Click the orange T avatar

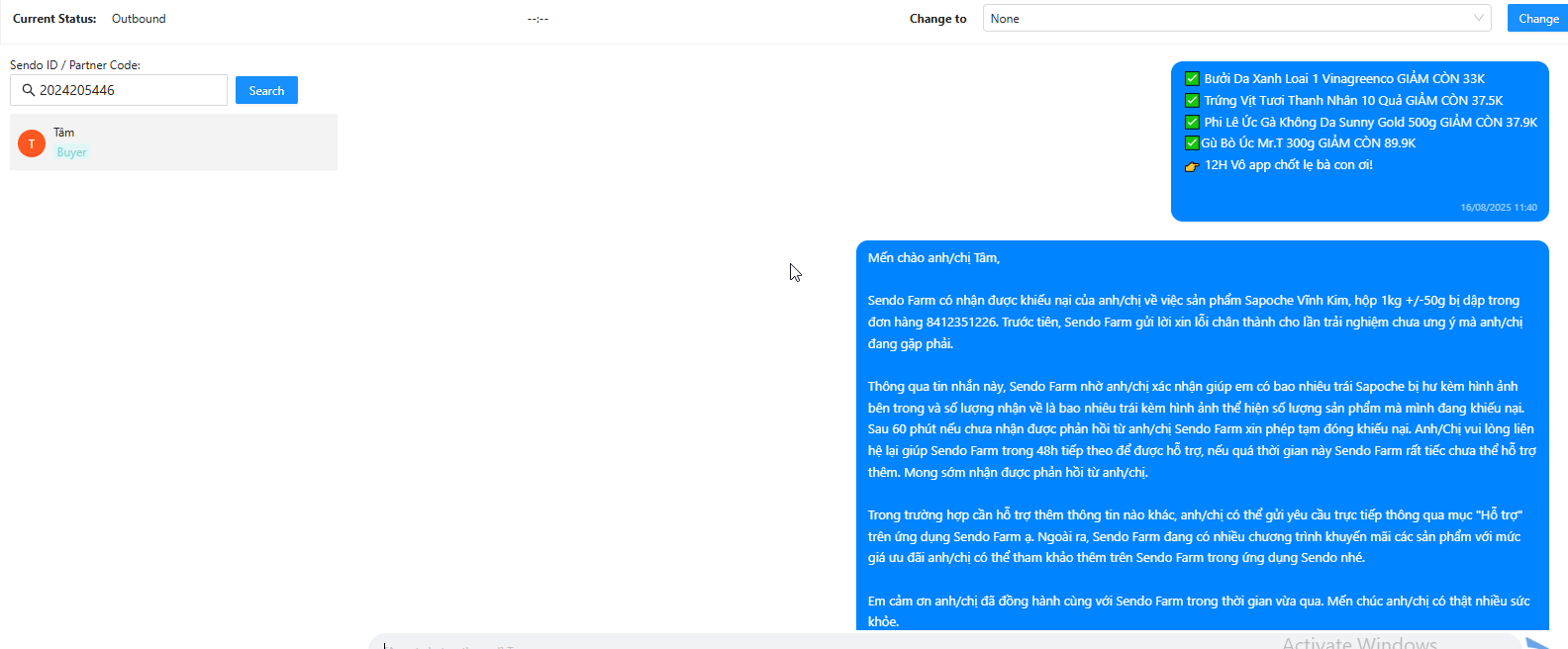(x=32, y=143)
